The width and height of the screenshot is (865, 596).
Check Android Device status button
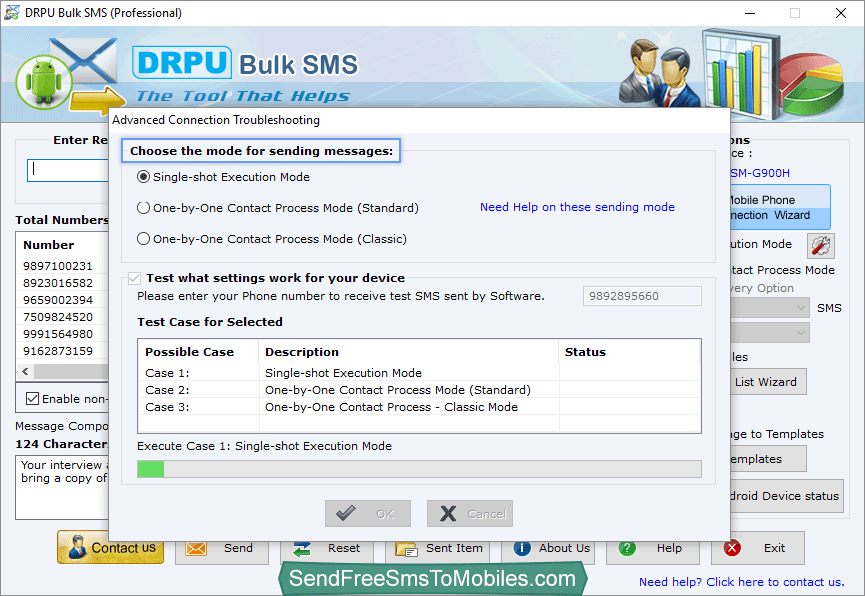pyautogui.click(x=786, y=496)
